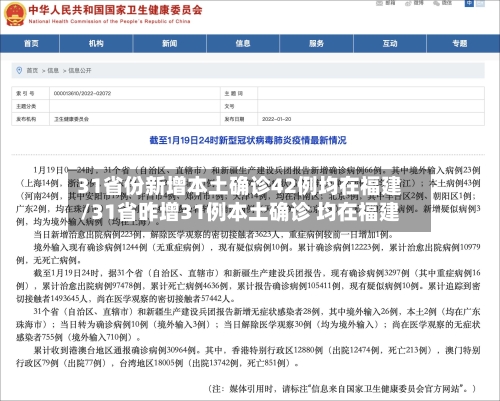
Task: Go to 信息 in the breadcrumb
Action: coord(53,70)
